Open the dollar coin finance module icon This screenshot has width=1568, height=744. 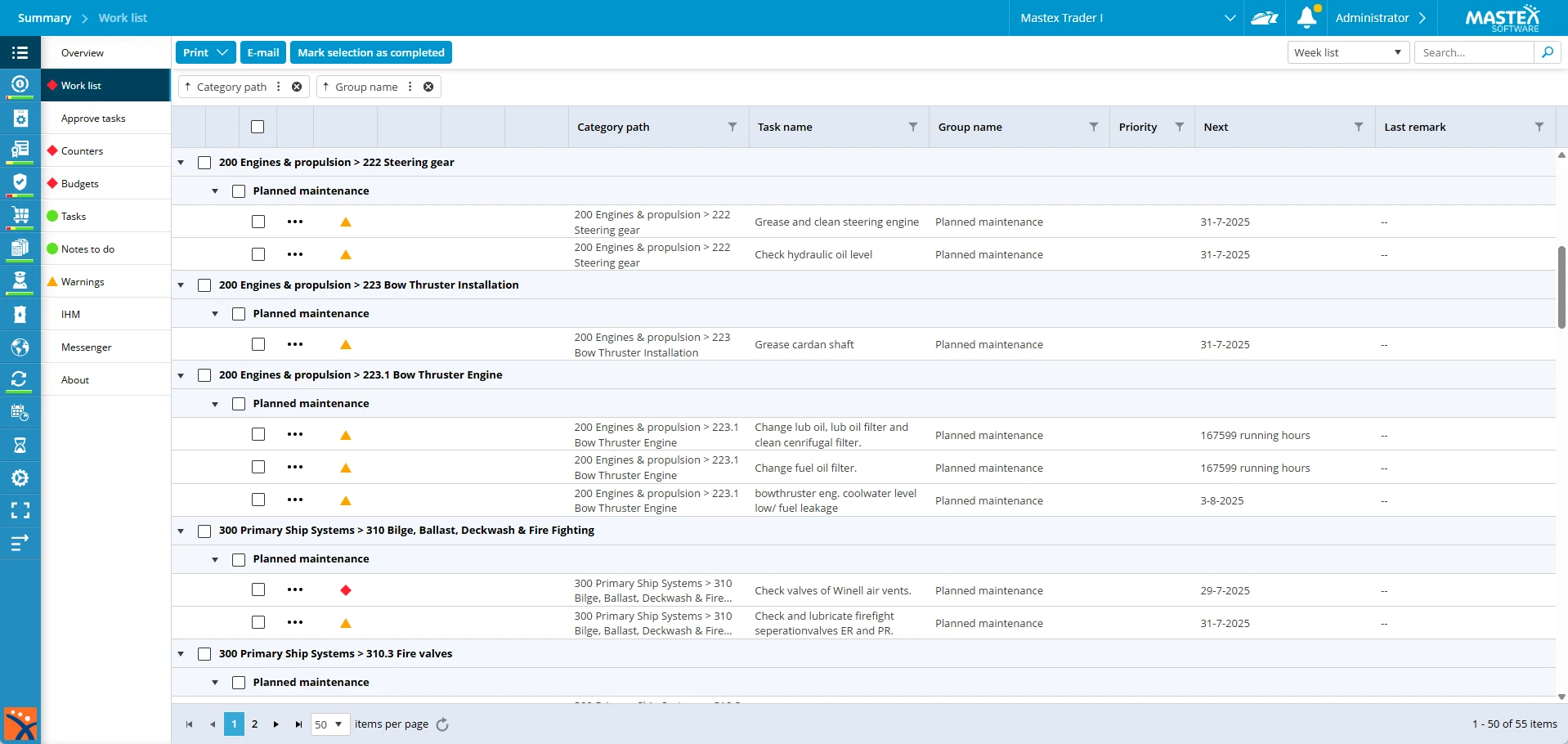pos(20,84)
